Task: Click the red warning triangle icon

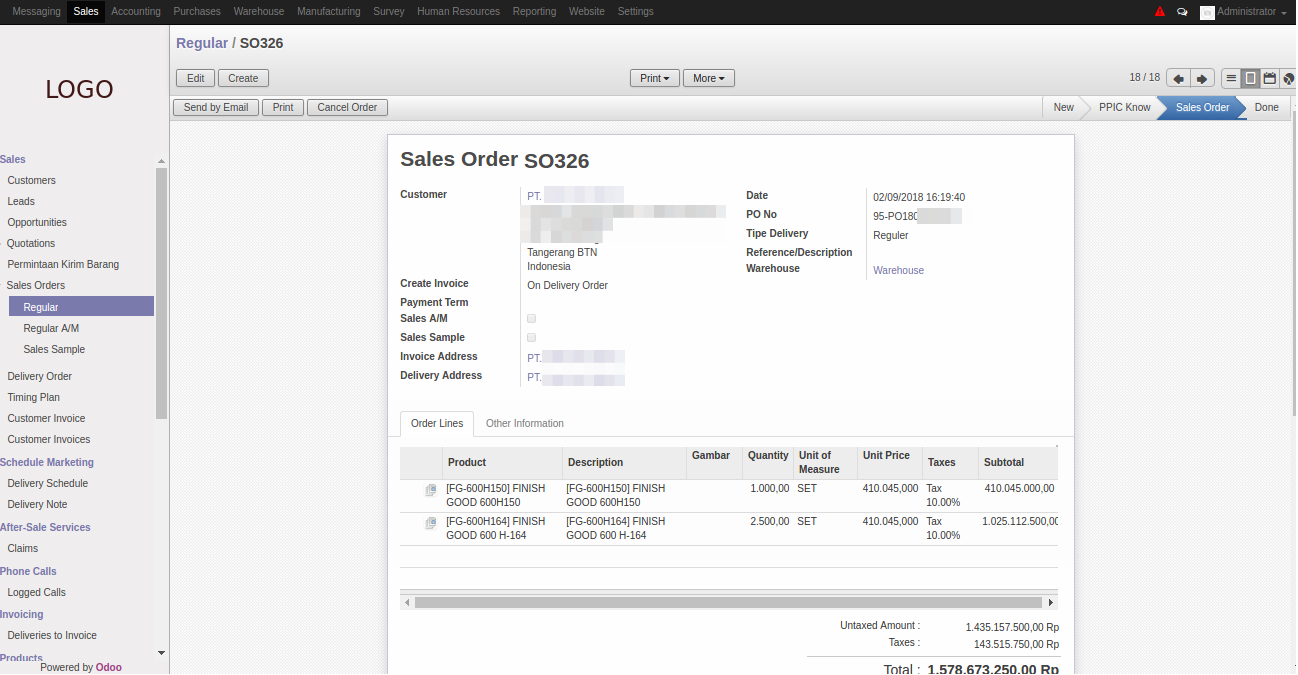Action: tap(1160, 12)
